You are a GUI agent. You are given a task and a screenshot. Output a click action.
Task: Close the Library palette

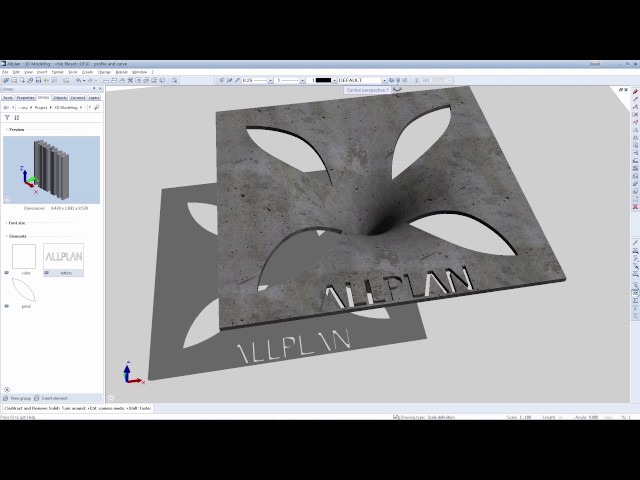tap(100, 89)
